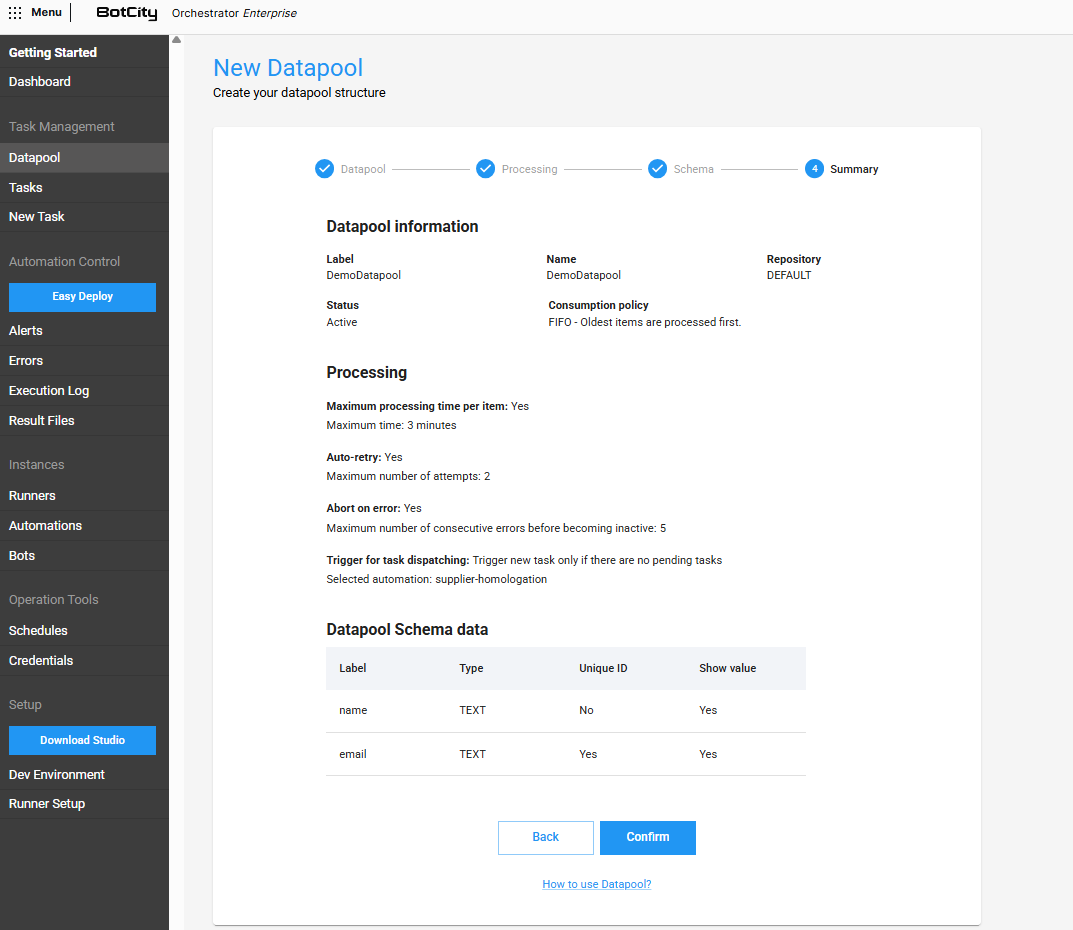
Task: Go back with the Back button
Action: coord(545,837)
